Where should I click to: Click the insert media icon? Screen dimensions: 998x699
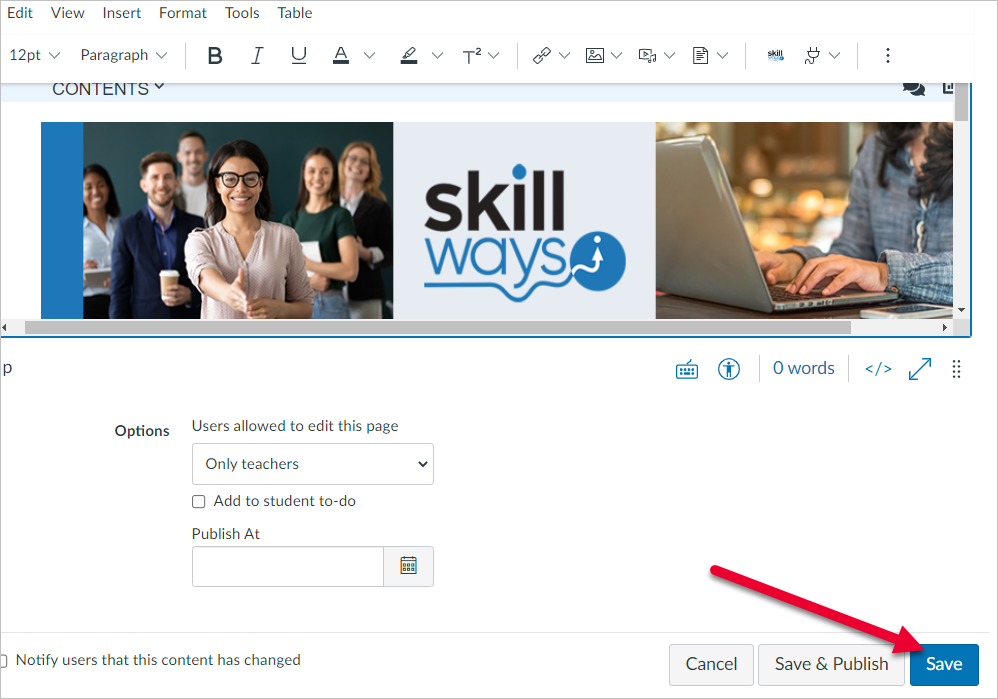647,56
